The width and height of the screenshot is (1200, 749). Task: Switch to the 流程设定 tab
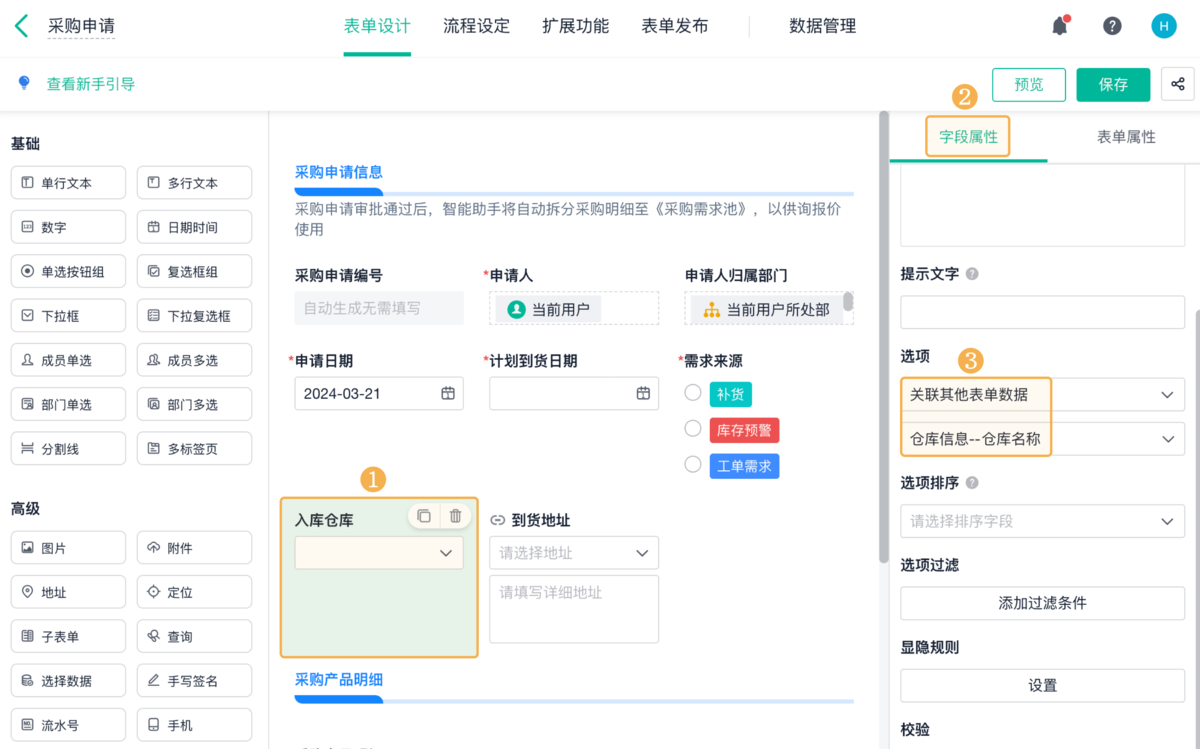pyautogui.click(x=476, y=27)
